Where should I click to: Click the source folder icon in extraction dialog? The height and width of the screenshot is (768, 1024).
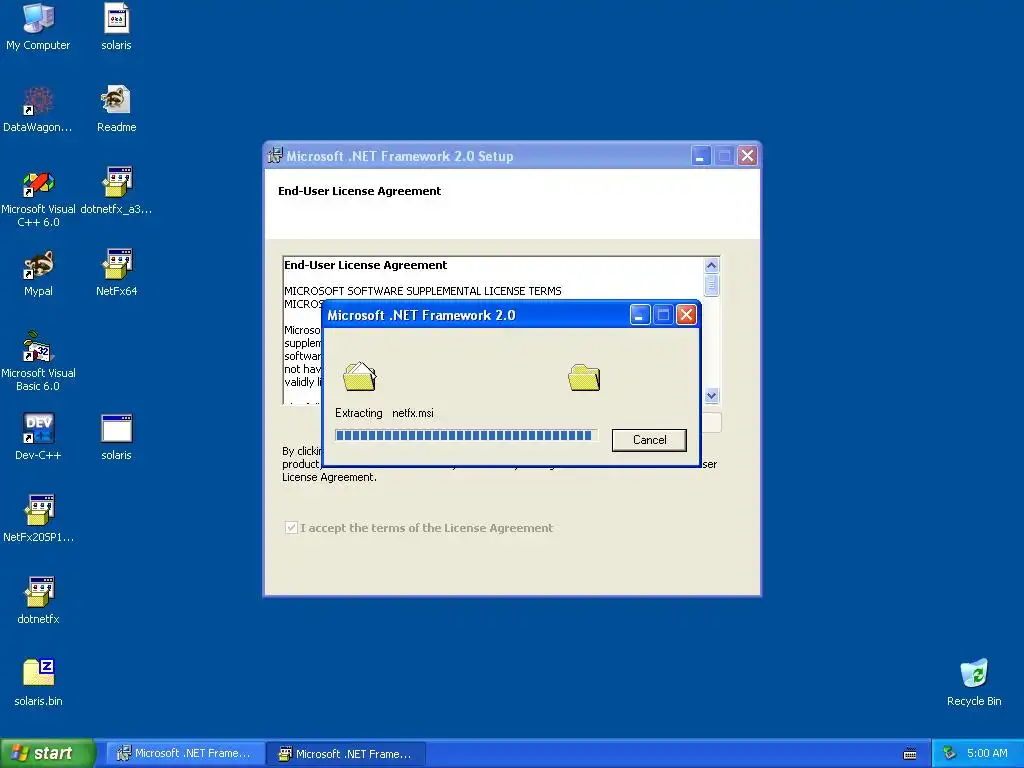[x=359, y=377]
